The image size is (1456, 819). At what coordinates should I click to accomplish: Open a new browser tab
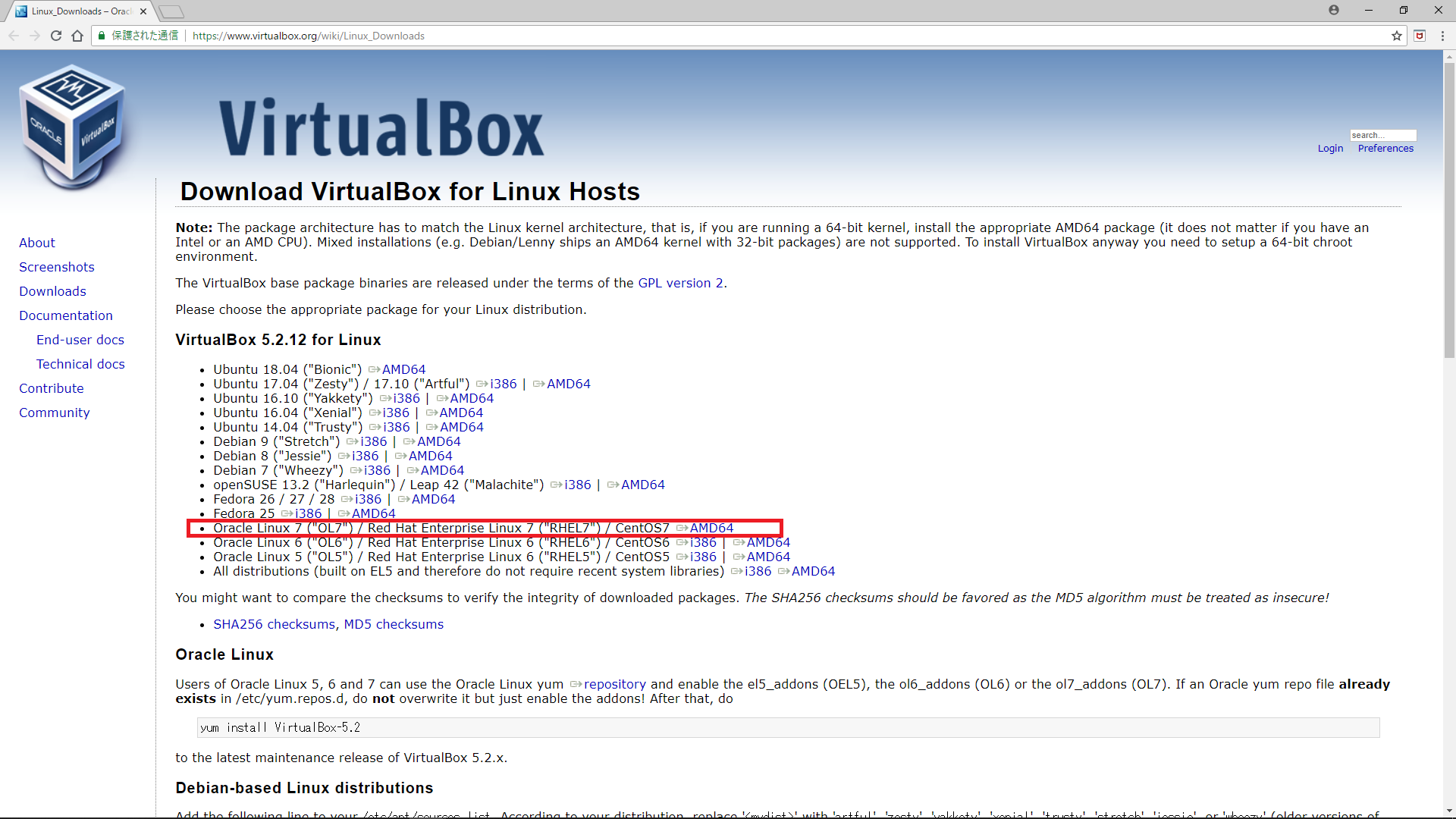click(171, 11)
